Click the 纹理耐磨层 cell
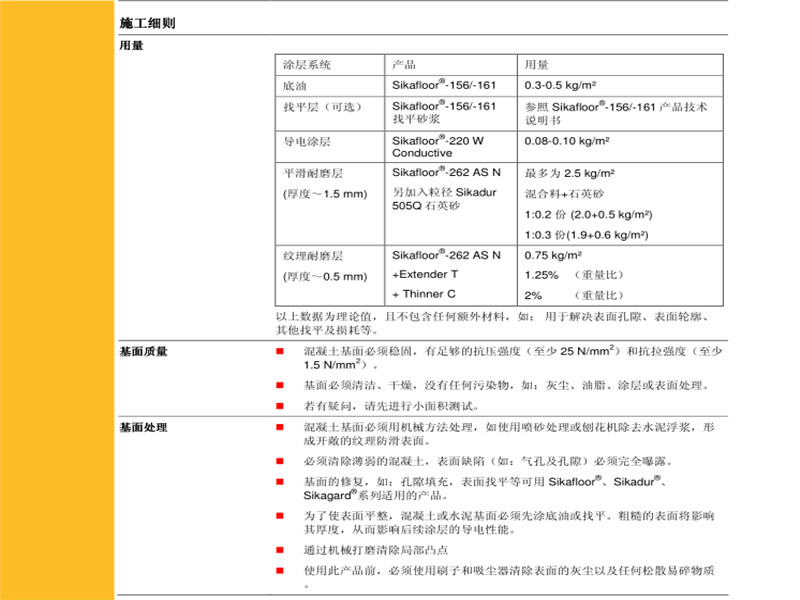The image size is (800, 600). pyautogui.click(x=313, y=256)
